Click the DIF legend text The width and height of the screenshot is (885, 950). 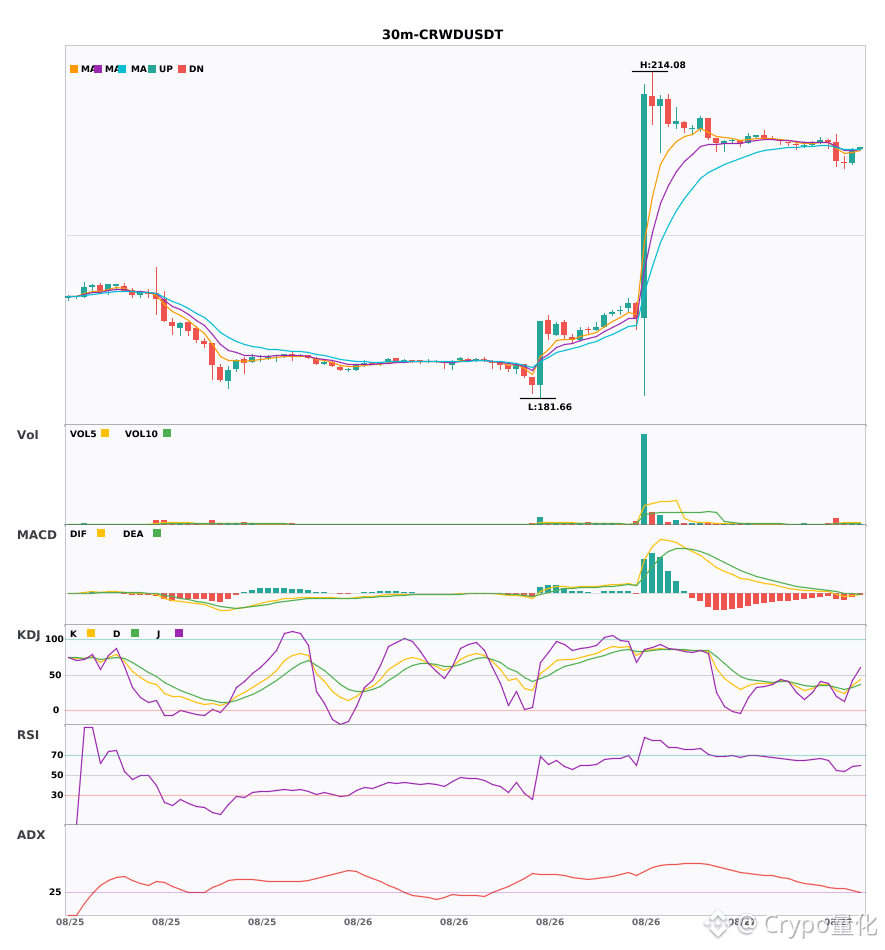point(78,534)
